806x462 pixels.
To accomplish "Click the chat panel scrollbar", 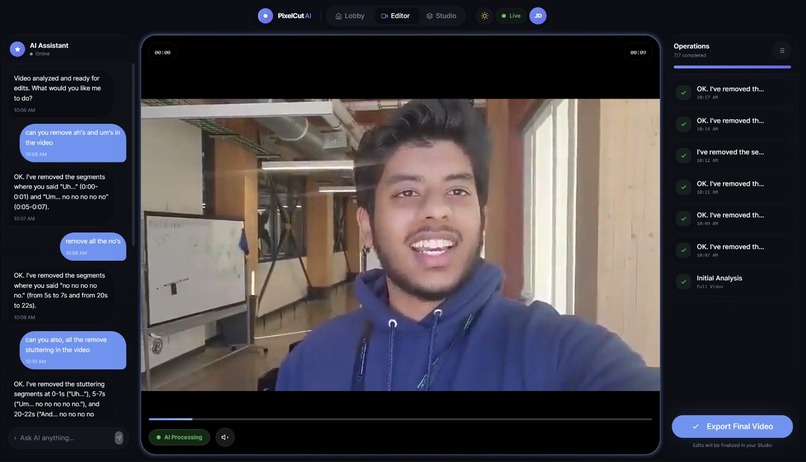I will (x=134, y=154).
